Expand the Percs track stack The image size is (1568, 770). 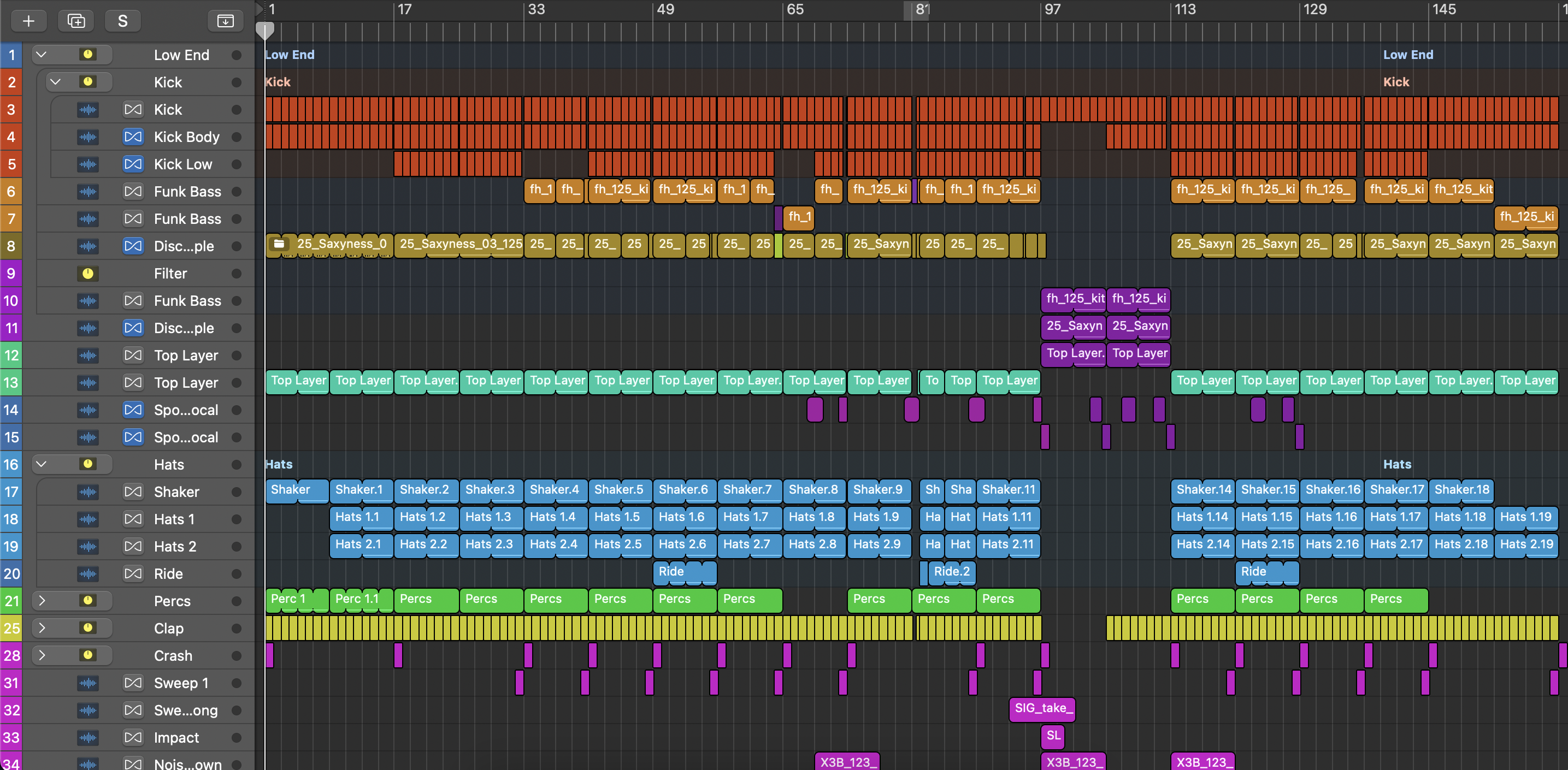click(42, 600)
